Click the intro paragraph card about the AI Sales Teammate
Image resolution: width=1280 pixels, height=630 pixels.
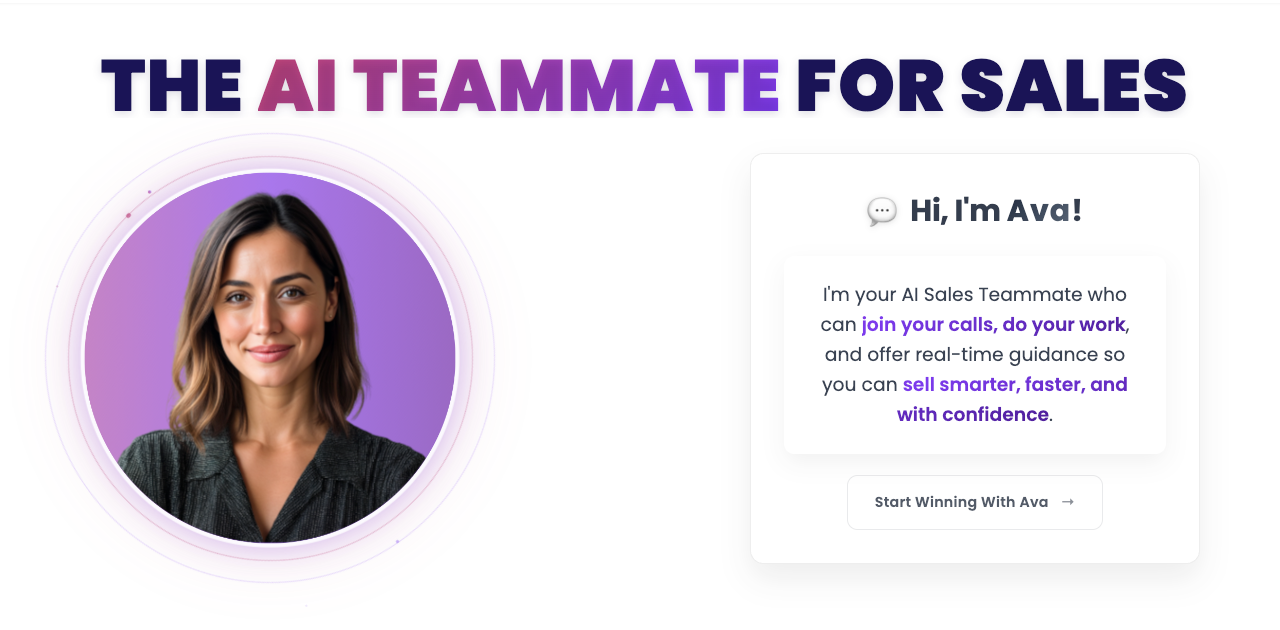tap(975, 355)
